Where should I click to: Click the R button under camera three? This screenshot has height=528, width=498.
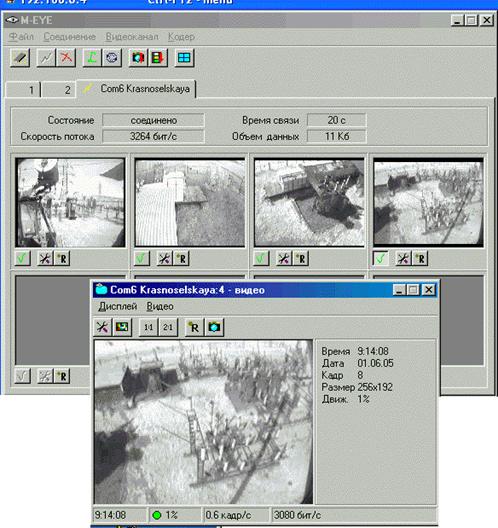pos(301,259)
